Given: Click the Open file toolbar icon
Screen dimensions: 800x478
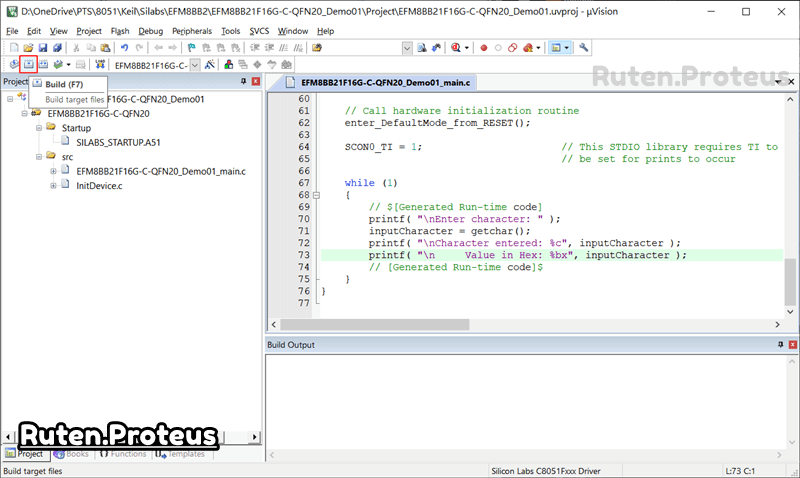Looking at the screenshot, I should click(28, 47).
